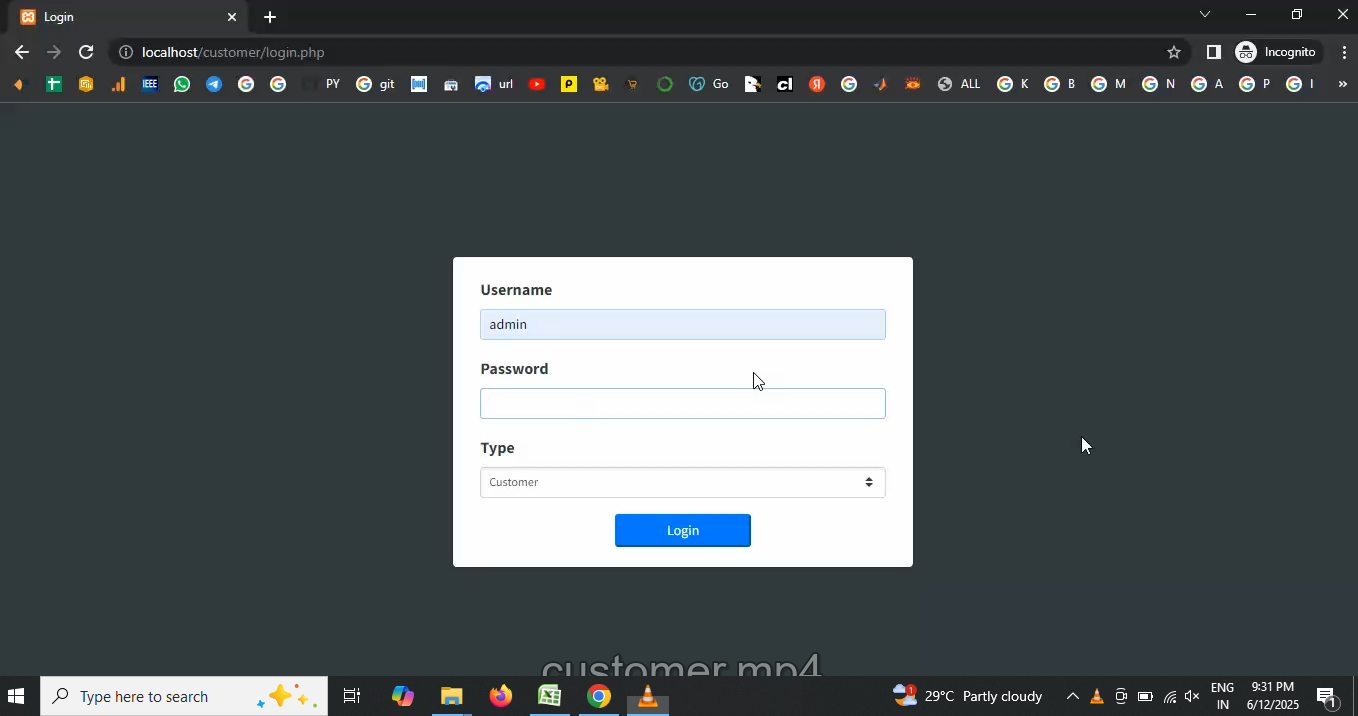
Task: Click the Password input field
Action: [x=682, y=403]
